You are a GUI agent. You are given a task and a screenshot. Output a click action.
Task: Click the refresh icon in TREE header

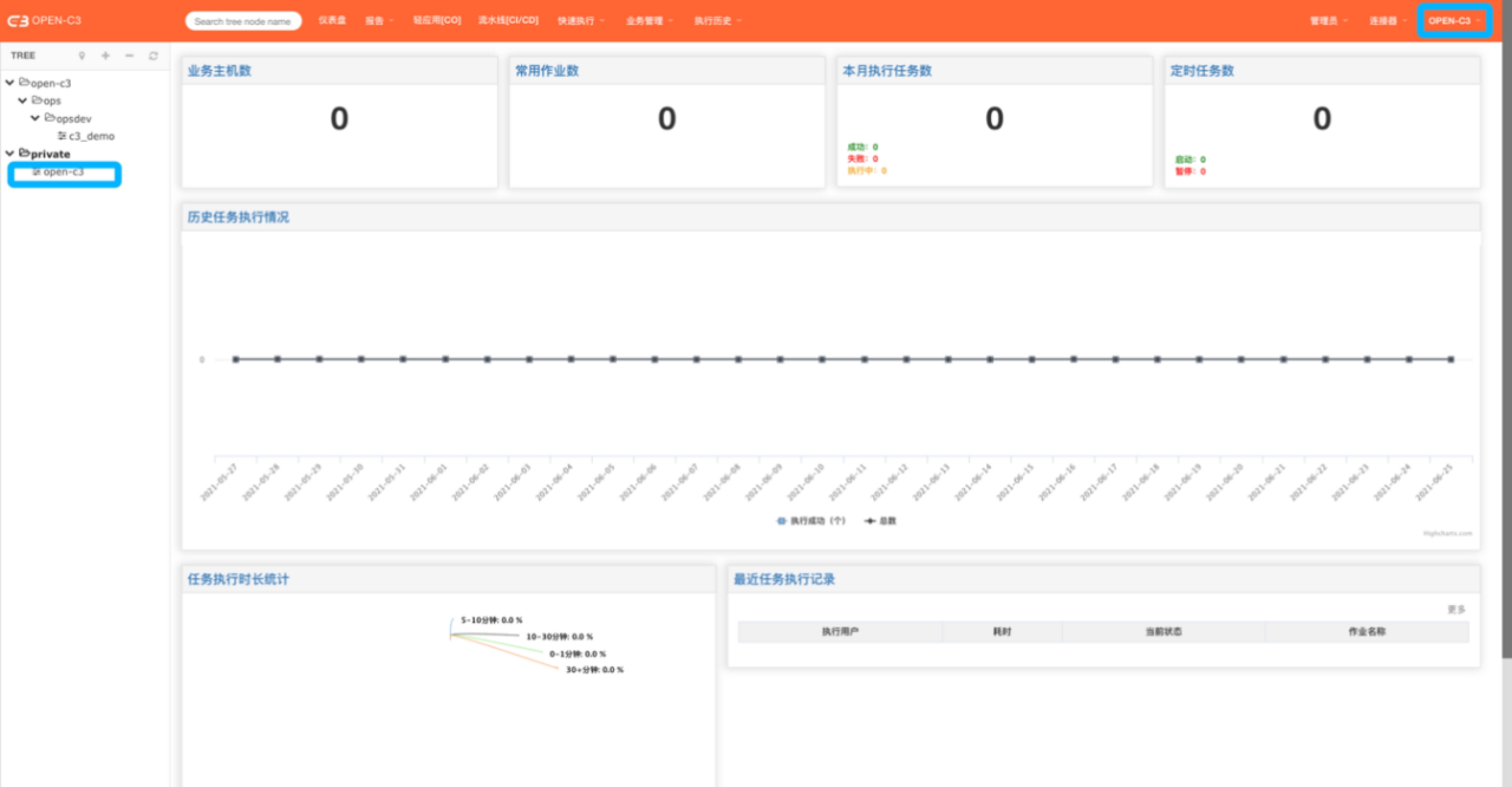coord(154,56)
